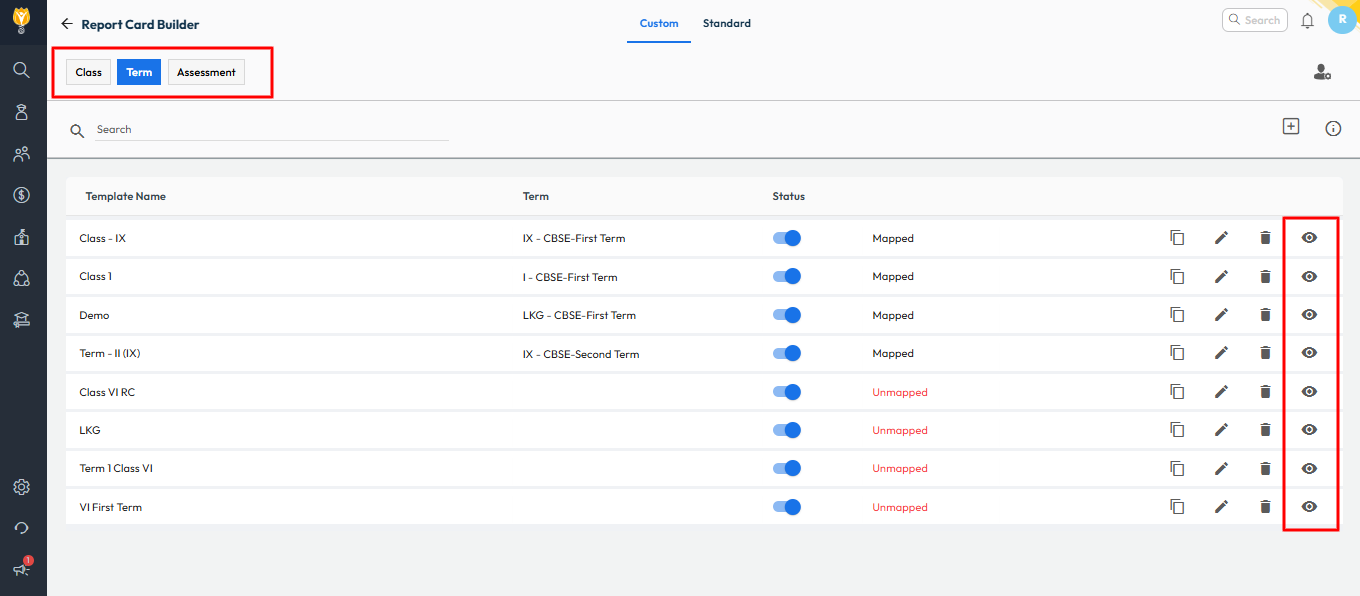Click the announcements megaphone icon in sidebar

21,568
